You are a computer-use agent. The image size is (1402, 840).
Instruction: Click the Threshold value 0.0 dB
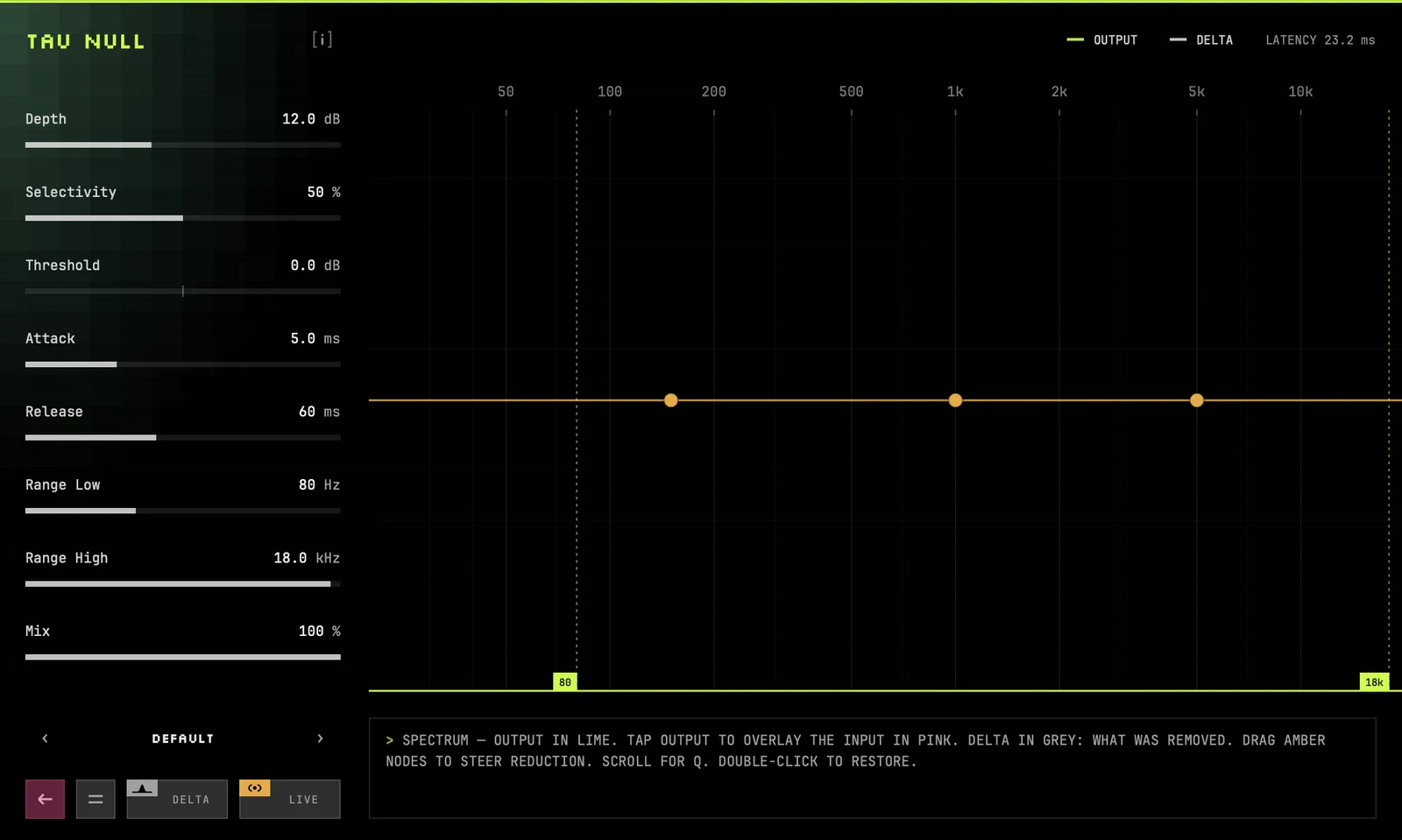pyautogui.click(x=315, y=265)
